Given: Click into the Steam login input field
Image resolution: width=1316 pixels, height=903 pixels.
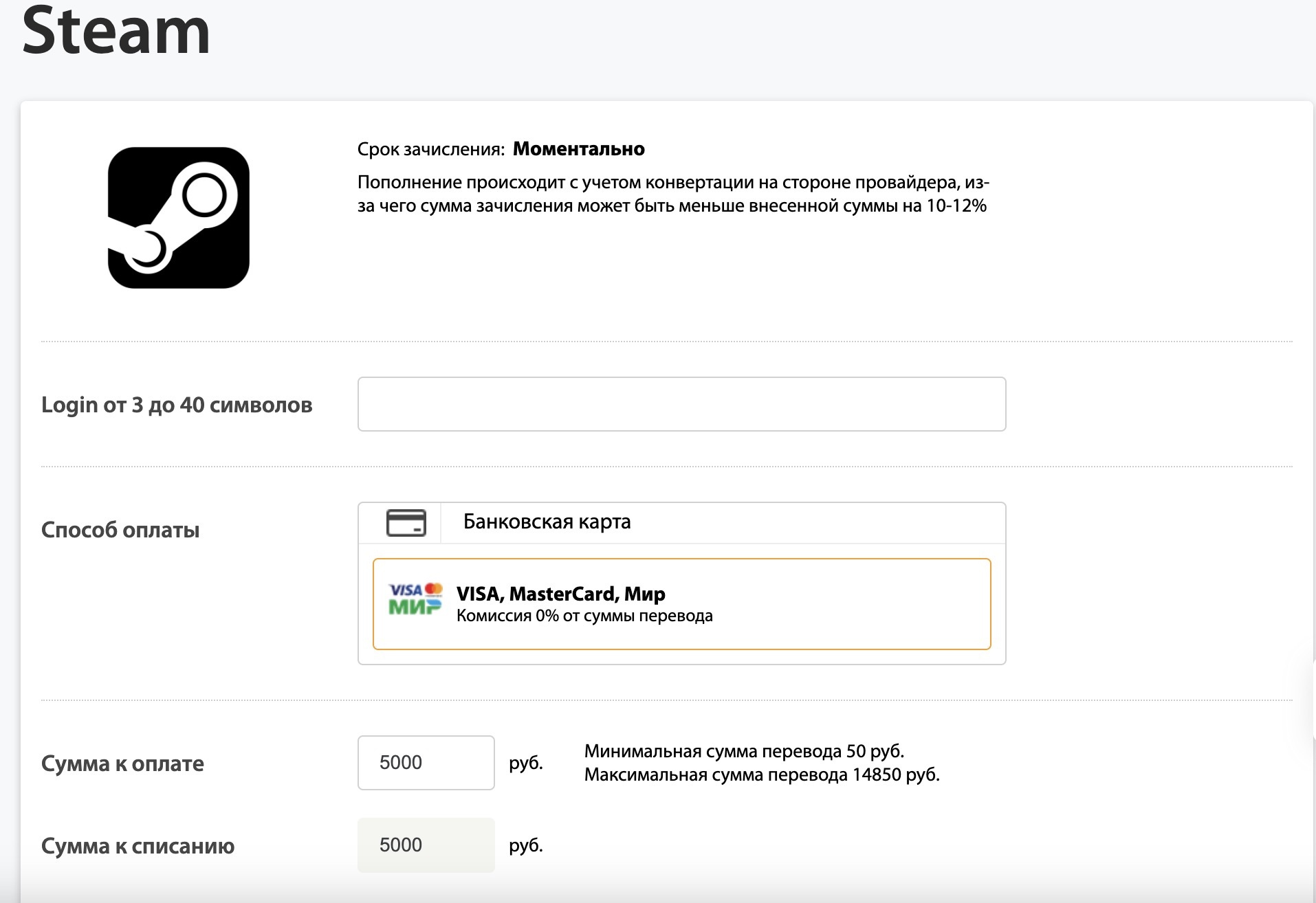Looking at the screenshot, I should (681, 404).
